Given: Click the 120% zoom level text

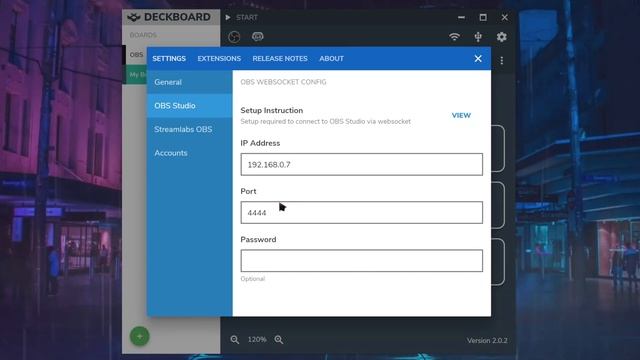Looking at the screenshot, I should click(x=257, y=340).
